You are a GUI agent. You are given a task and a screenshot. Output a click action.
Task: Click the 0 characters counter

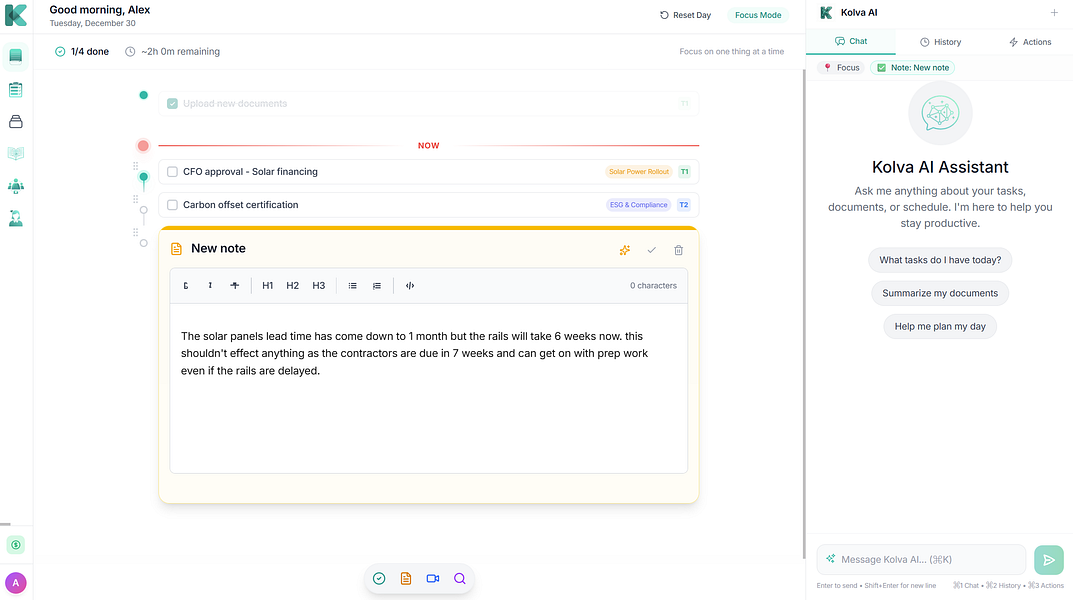coord(653,286)
